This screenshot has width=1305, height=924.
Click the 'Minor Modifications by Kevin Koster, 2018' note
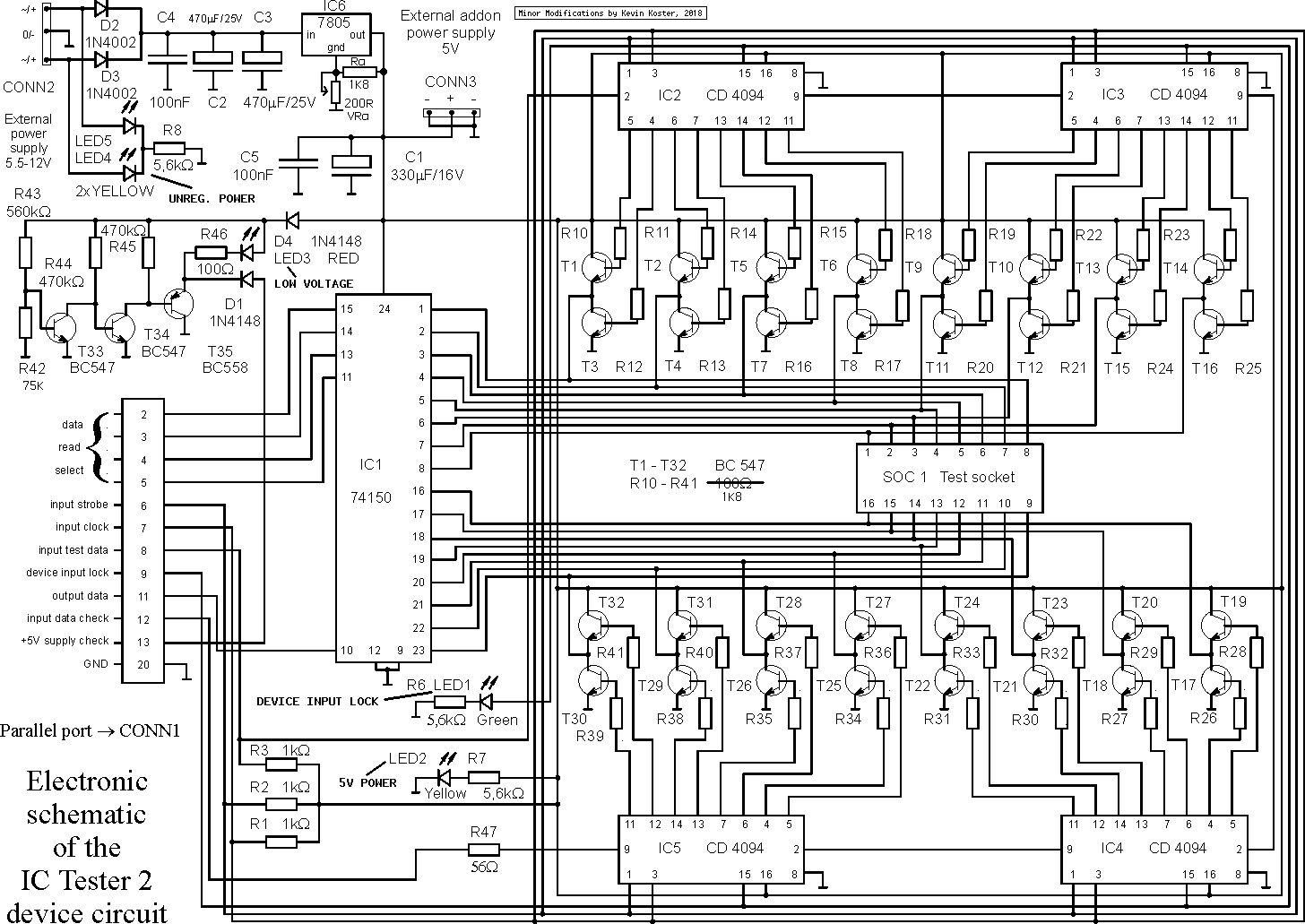click(611, 13)
